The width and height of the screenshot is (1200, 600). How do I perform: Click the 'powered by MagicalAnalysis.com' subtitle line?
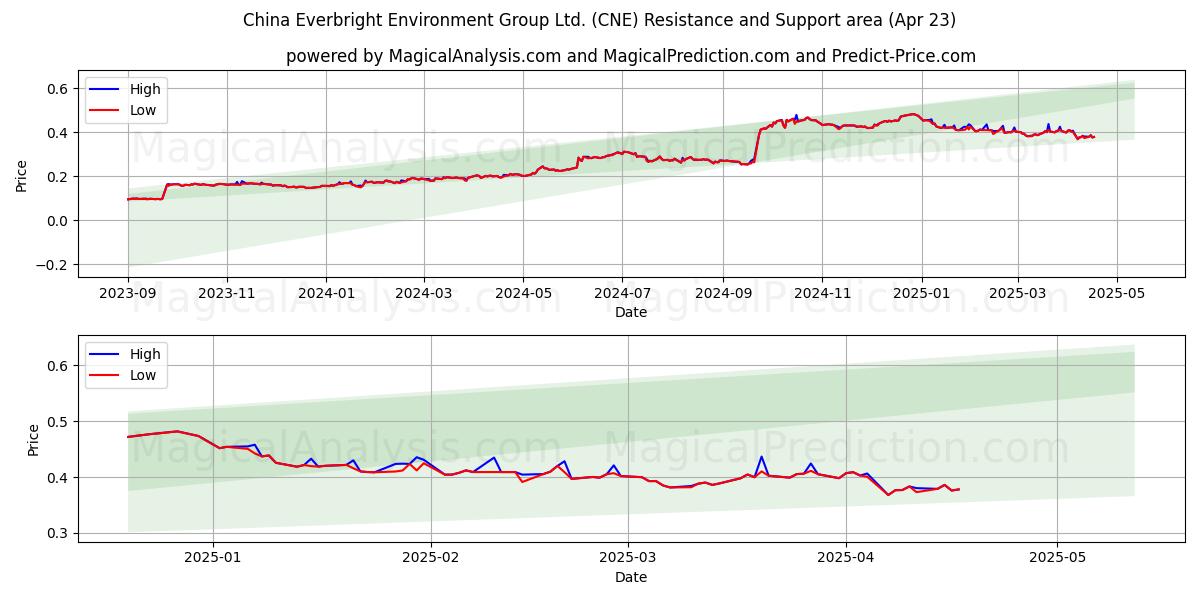pos(631,56)
